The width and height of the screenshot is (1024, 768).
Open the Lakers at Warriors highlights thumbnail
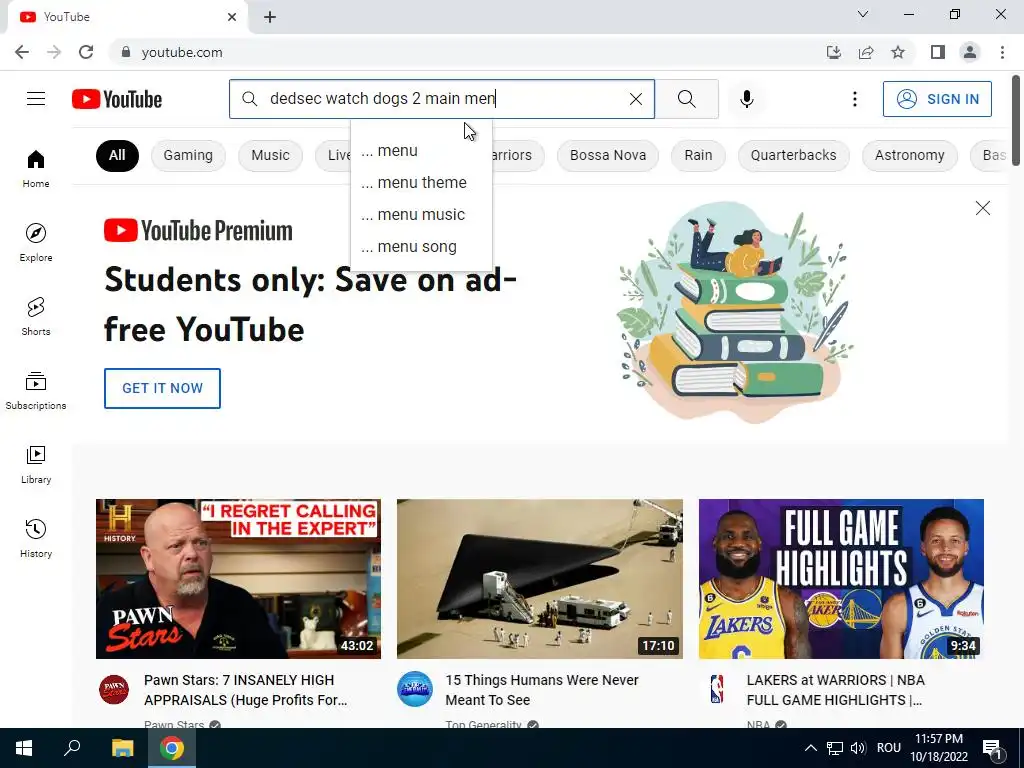[x=841, y=579]
